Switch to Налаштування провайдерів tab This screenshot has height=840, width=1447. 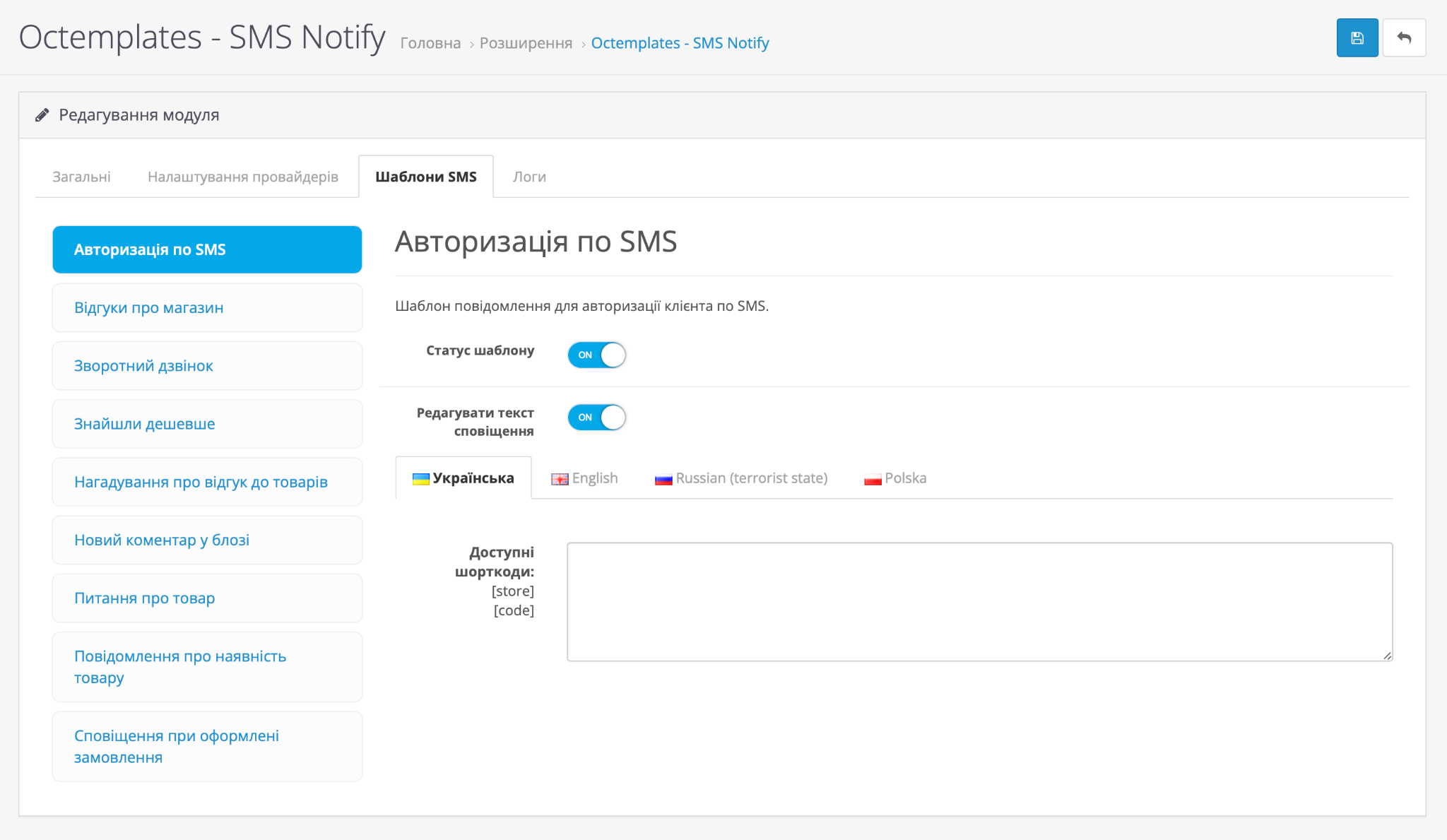[x=243, y=177]
